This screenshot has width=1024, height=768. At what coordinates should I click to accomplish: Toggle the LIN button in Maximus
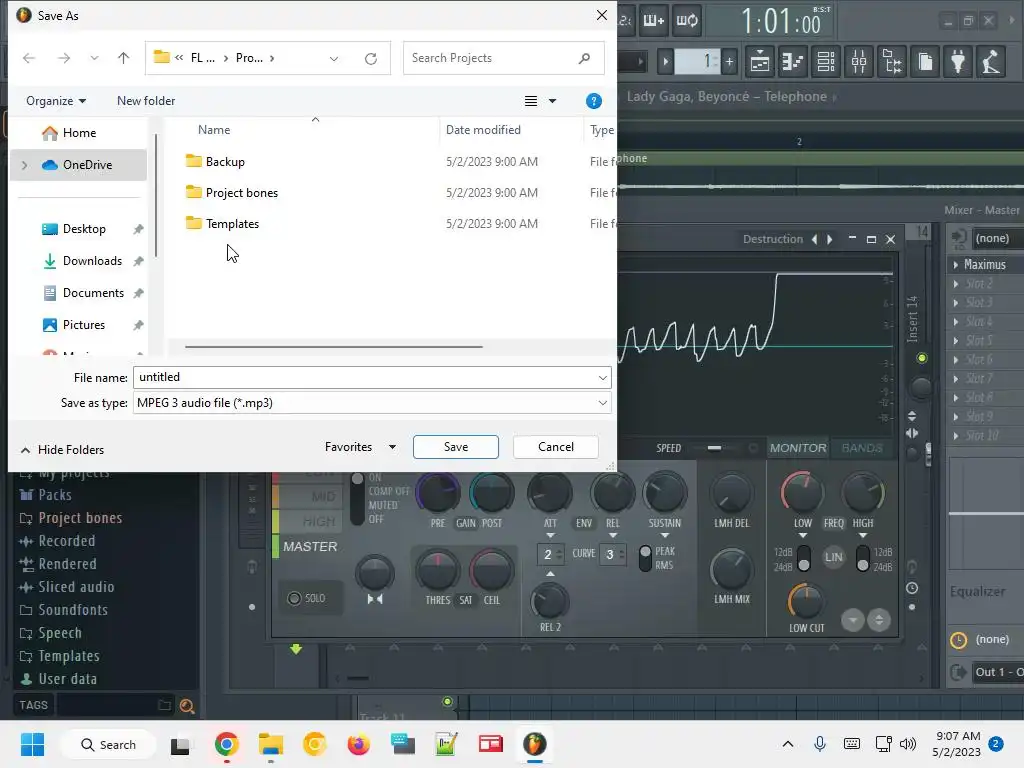click(x=833, y=557)
